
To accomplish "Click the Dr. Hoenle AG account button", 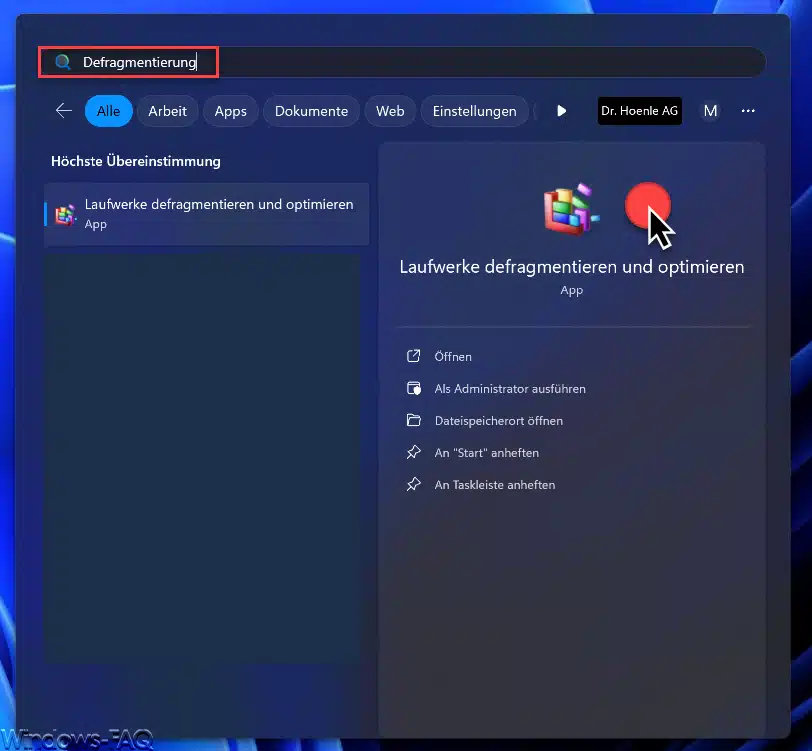I will (x=640, y=111).
